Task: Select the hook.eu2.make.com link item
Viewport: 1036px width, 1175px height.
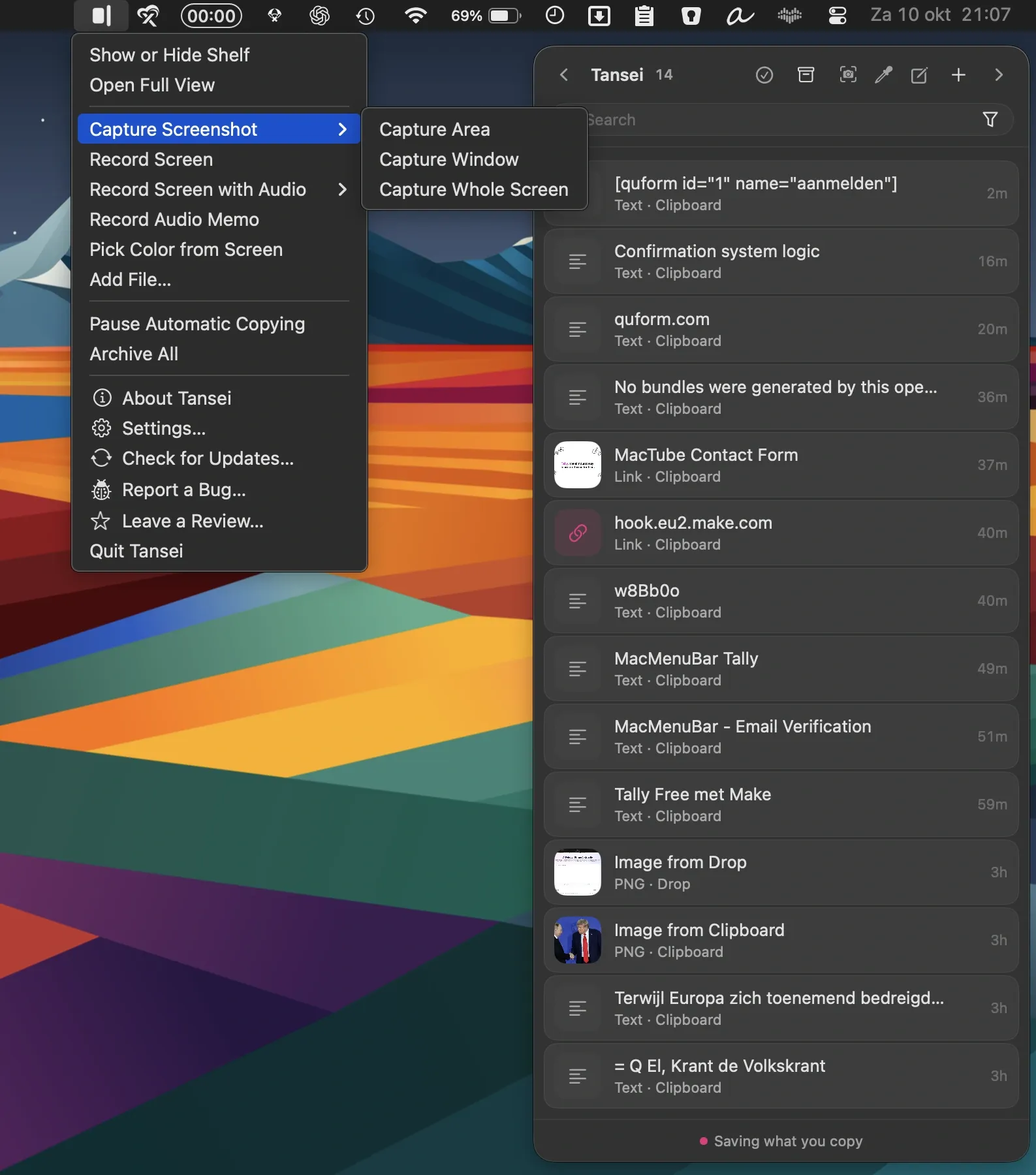Action: coord(781,533)
